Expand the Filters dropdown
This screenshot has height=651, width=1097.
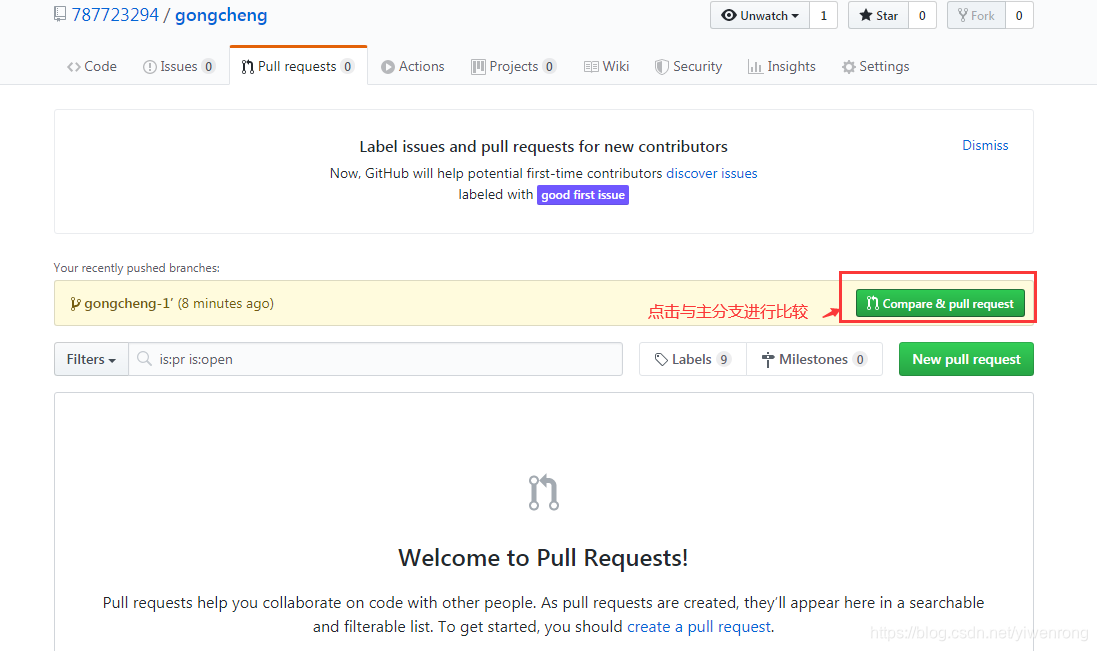pyautogui.click(x=91, y=359)
